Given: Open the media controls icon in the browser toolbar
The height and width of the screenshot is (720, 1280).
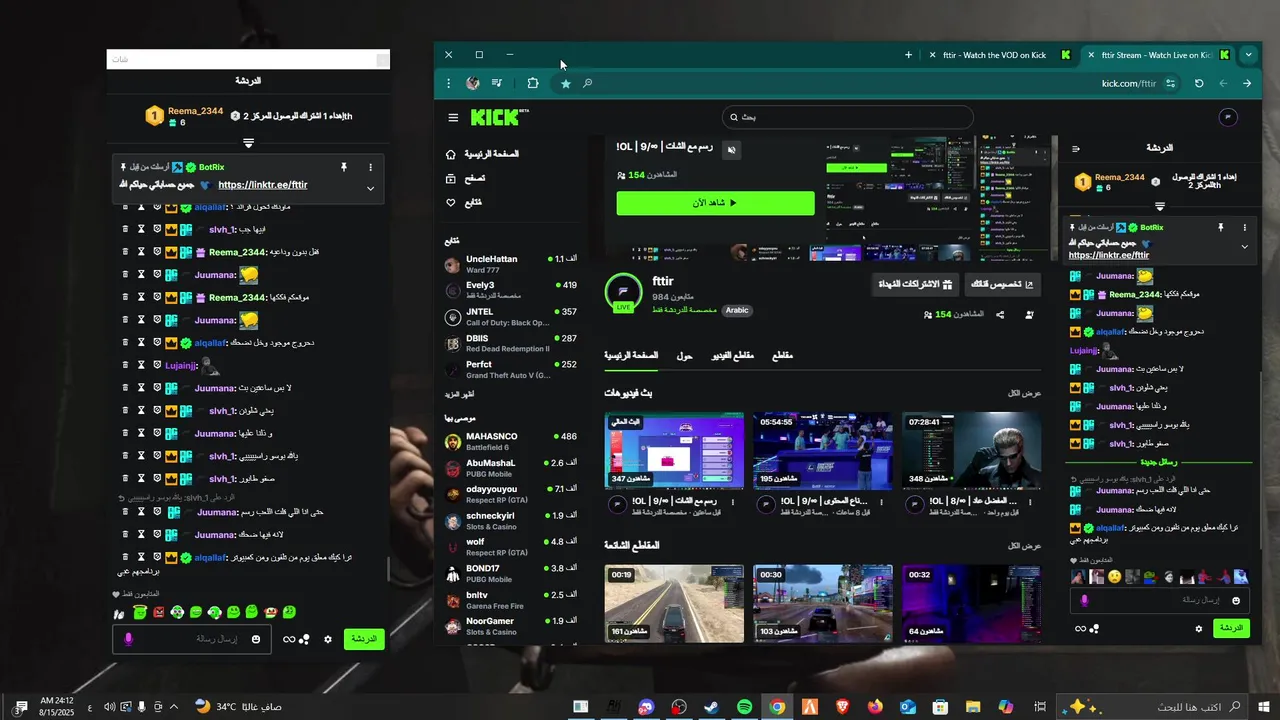Looking at the screenshot, I should (x=496, y=83).
